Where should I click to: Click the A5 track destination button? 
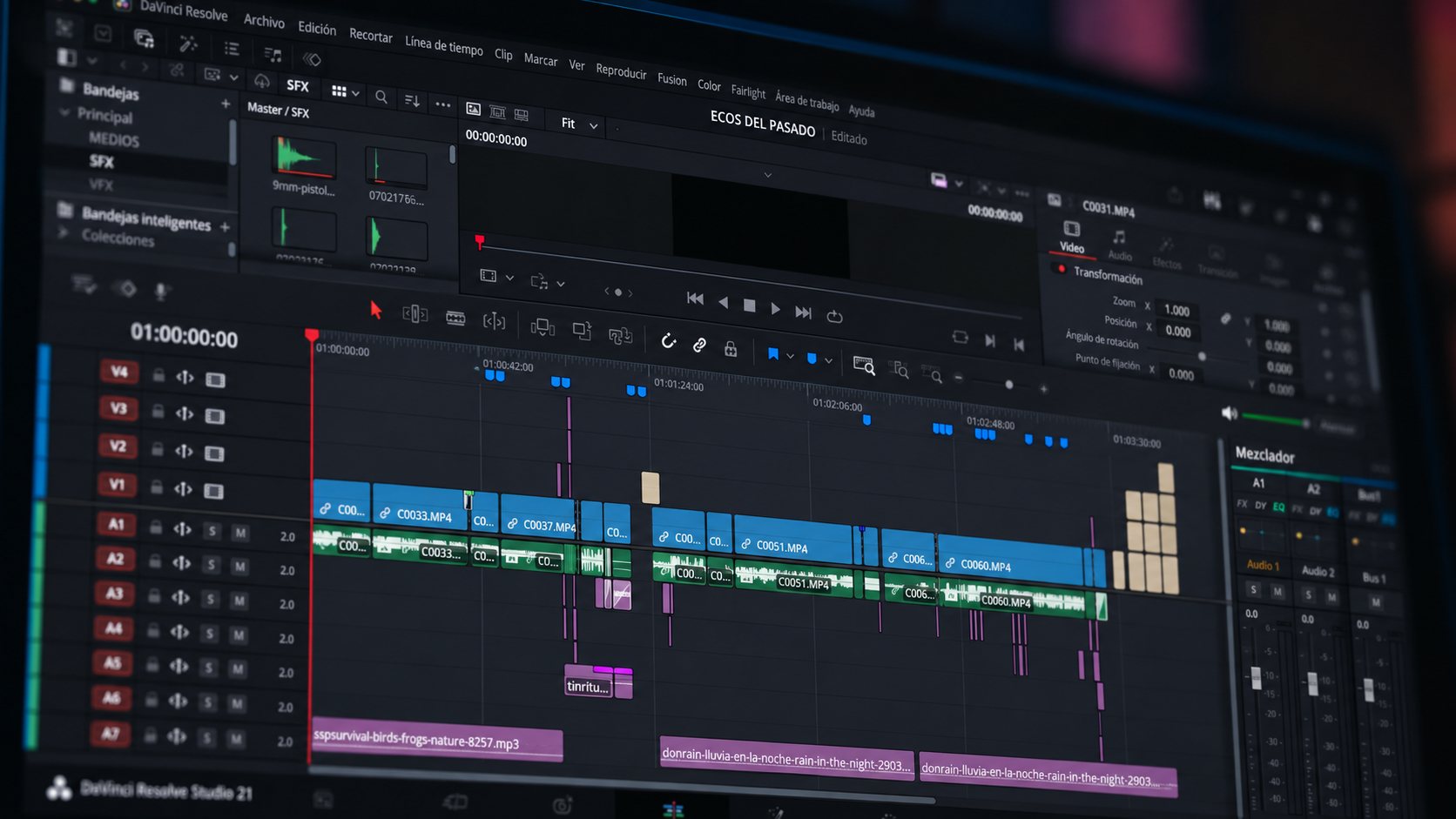click(112, 663)
